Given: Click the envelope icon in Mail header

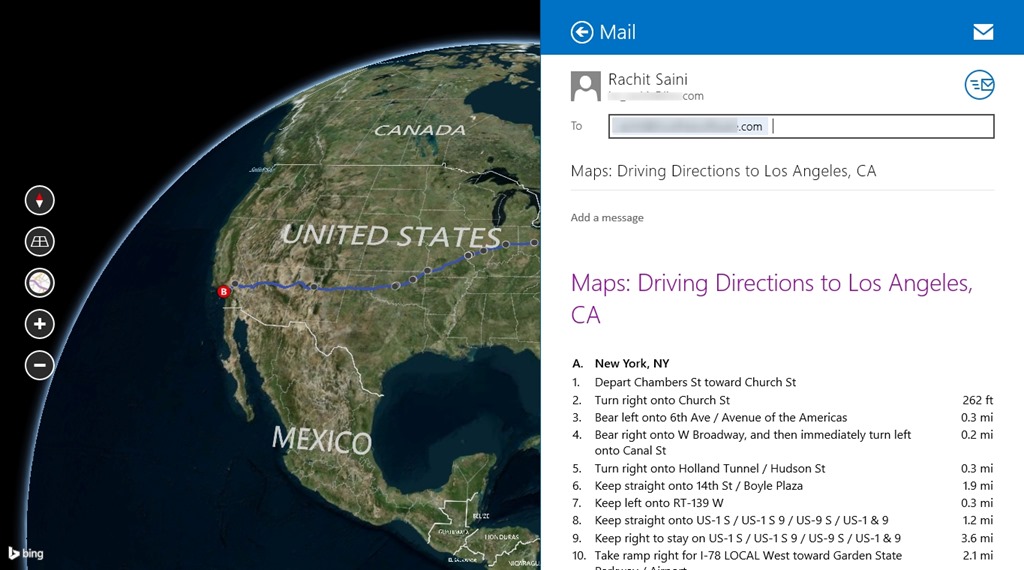Looking at the screenshot, I should (983, 32).
